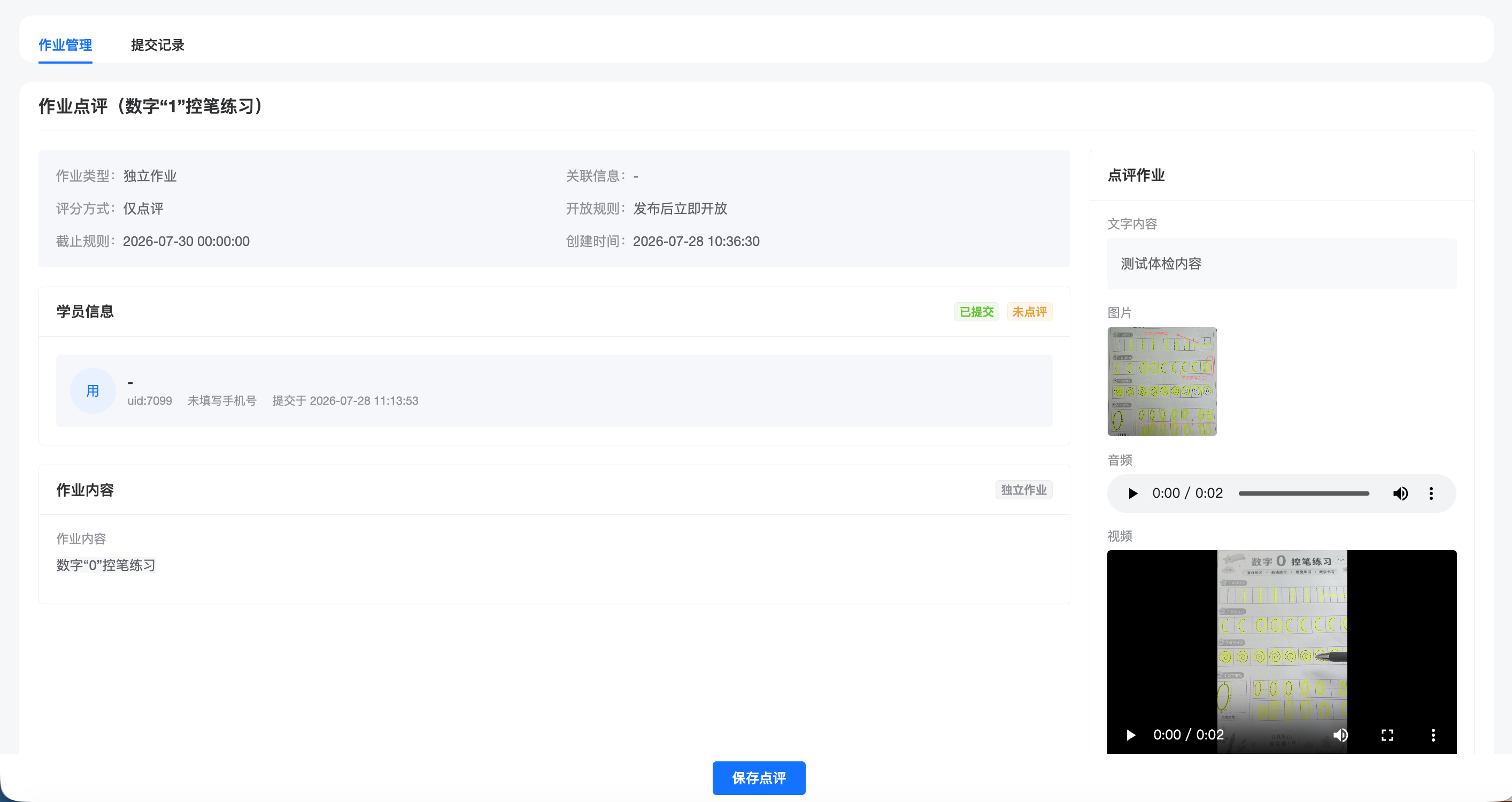
Task: Click the 保存点评 button
Action: [x=758, y=778]
